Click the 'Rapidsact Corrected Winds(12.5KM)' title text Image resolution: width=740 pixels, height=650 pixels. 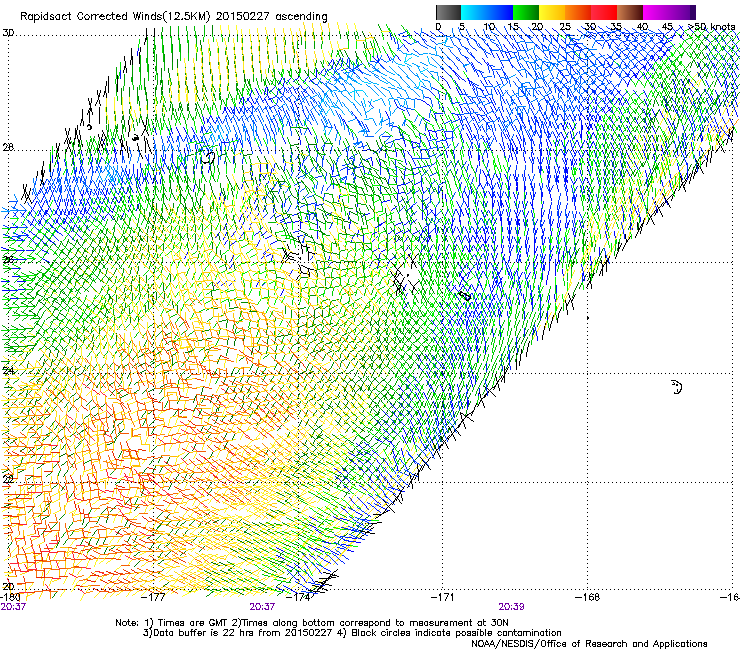click(115, 17)
